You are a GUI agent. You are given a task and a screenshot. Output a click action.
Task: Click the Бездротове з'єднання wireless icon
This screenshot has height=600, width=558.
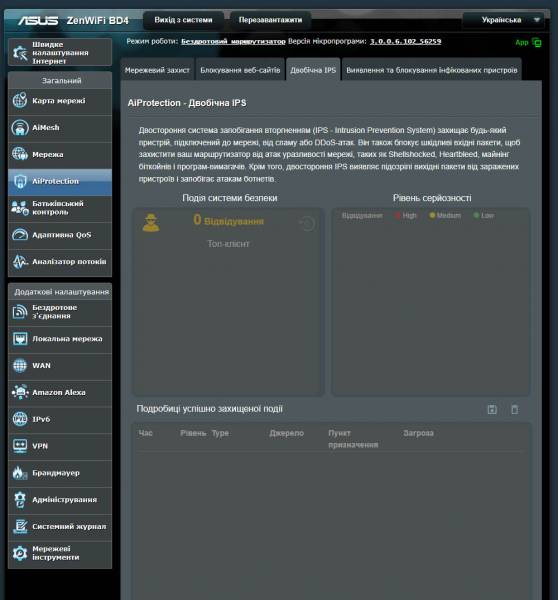[x=20, y=312]
